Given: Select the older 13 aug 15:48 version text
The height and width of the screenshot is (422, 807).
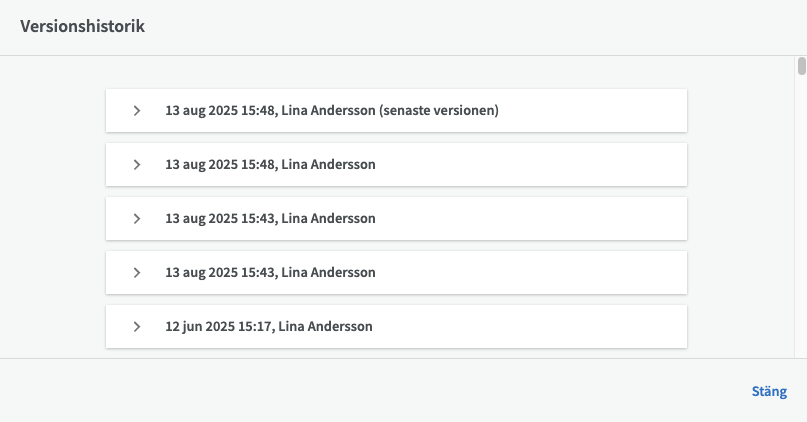Looking at the screenshot, I should coord(270,164).
